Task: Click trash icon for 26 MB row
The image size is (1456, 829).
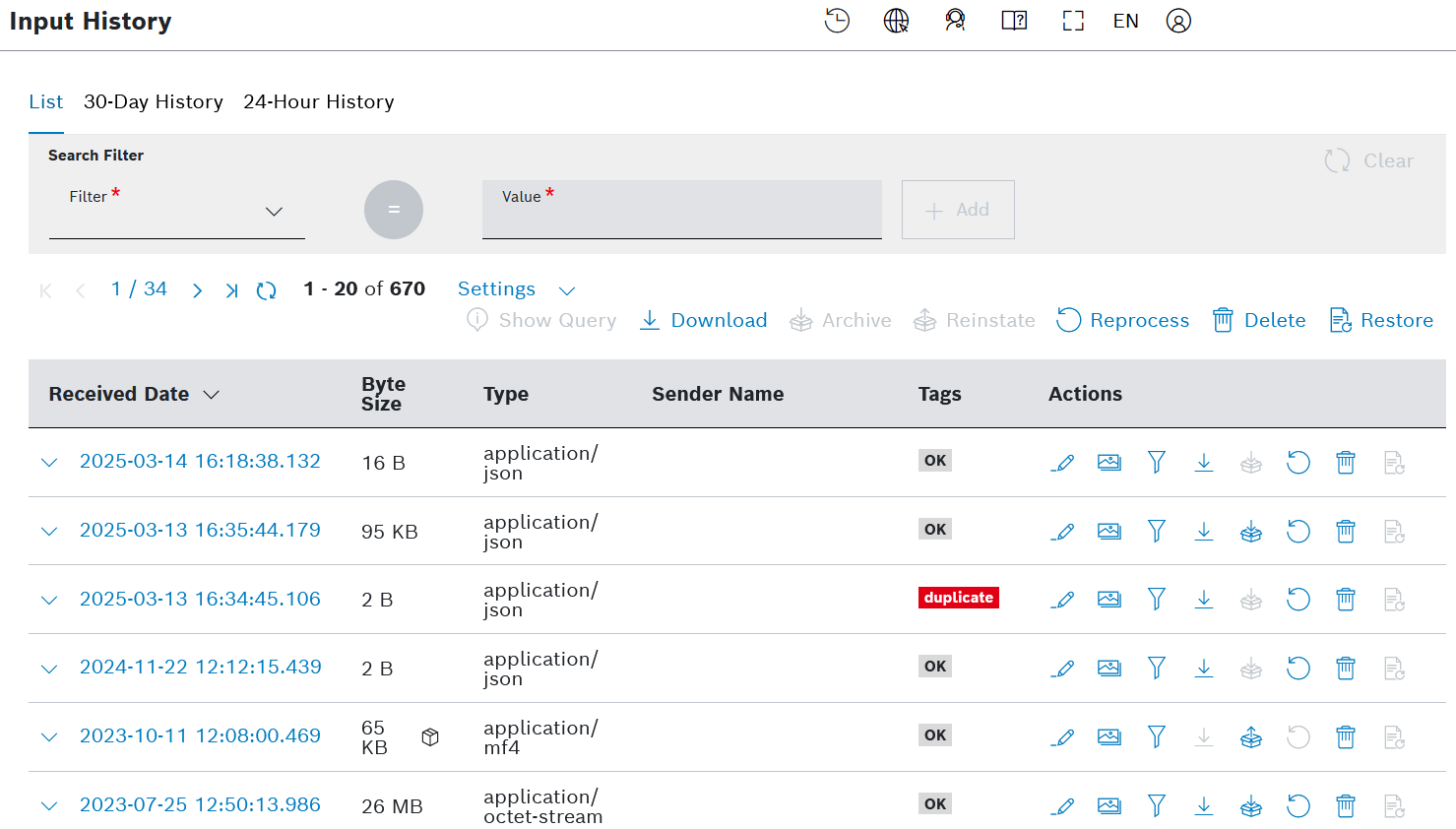Action: [1346, 806]
